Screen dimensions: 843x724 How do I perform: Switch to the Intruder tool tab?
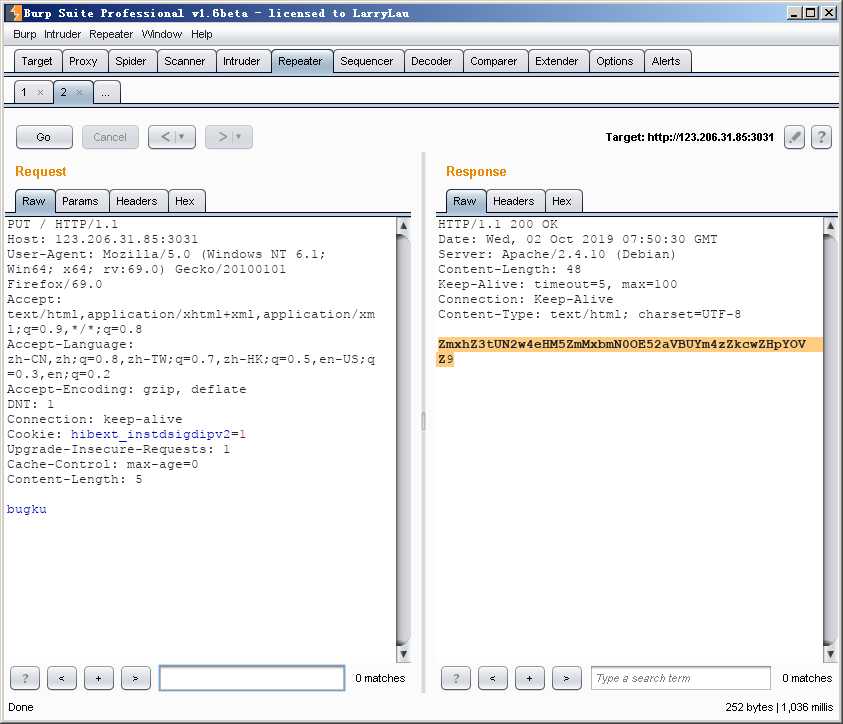point(241,61)
